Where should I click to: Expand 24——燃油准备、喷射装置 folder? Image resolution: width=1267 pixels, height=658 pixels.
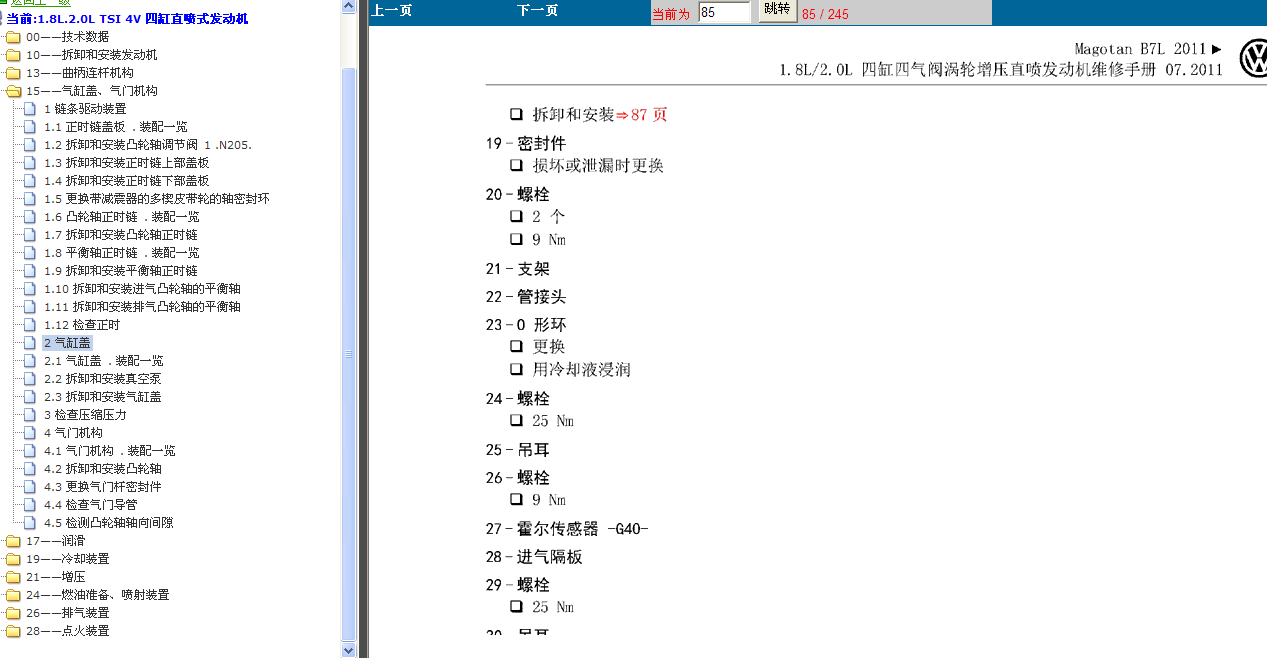[12, 595]
